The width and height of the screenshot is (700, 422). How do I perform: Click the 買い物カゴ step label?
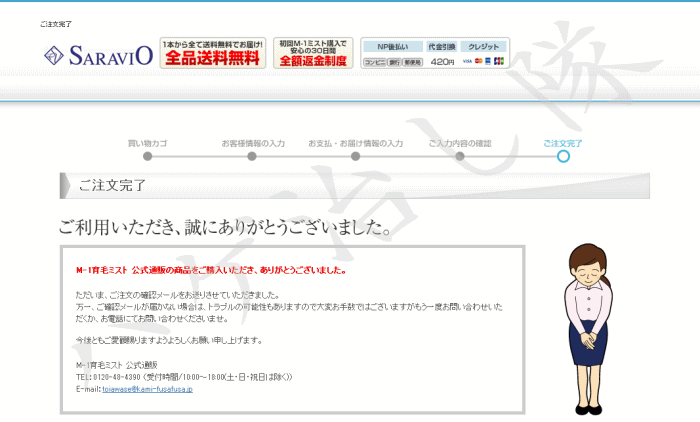(147, 143)
